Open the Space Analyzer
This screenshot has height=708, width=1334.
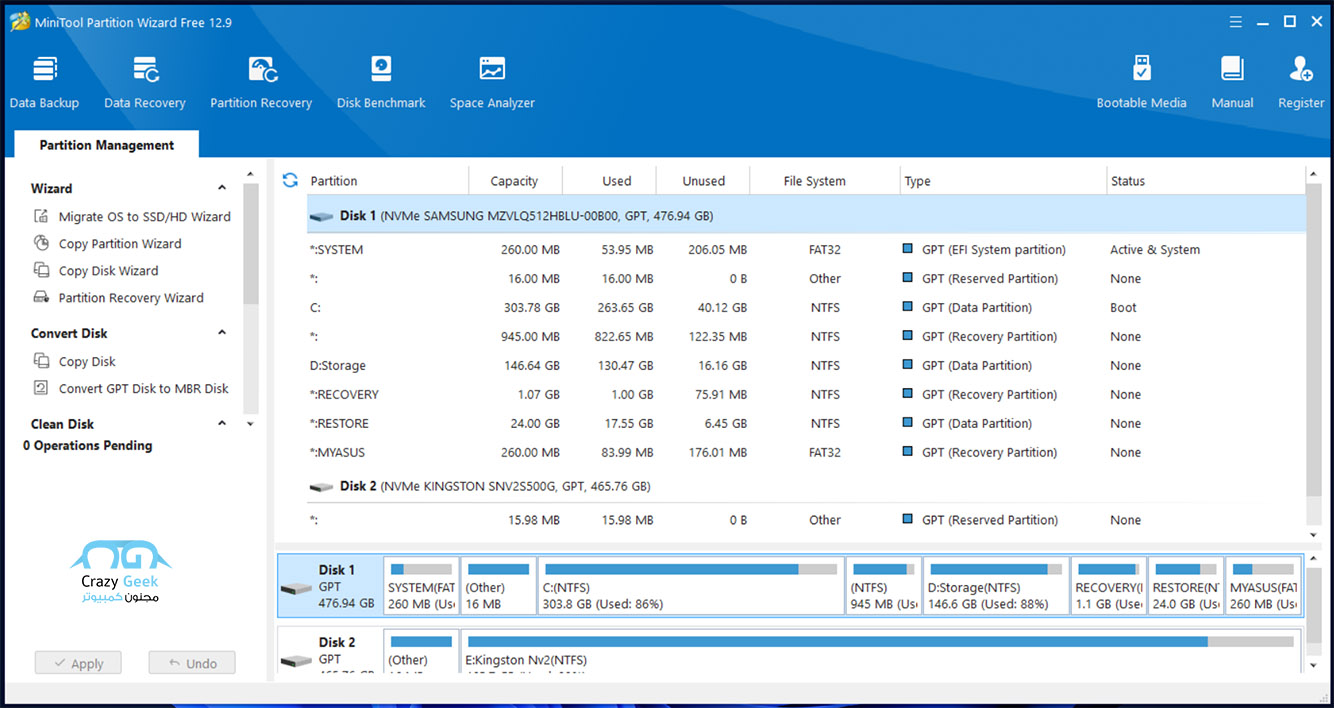[x=491, y=78]
